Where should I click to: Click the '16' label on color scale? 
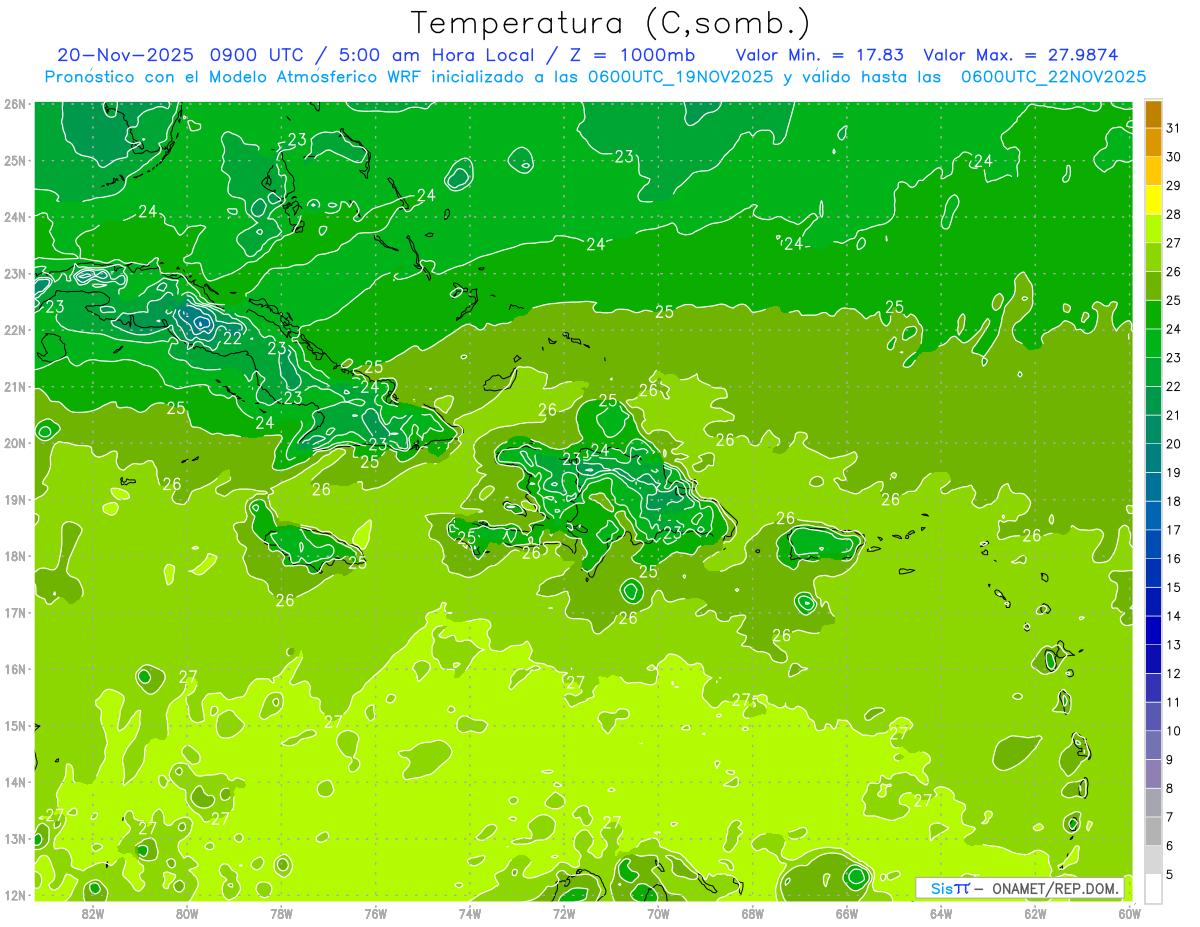1173,559
